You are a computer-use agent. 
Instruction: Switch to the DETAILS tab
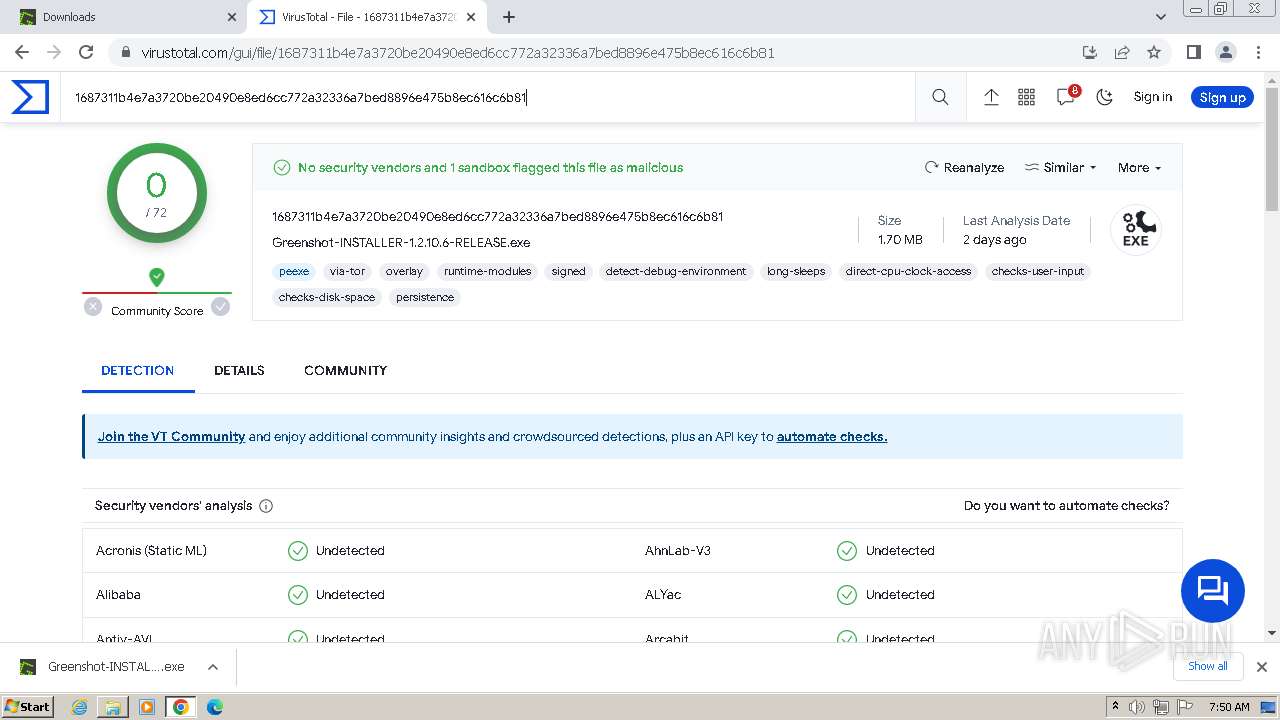tap(239, 371)
